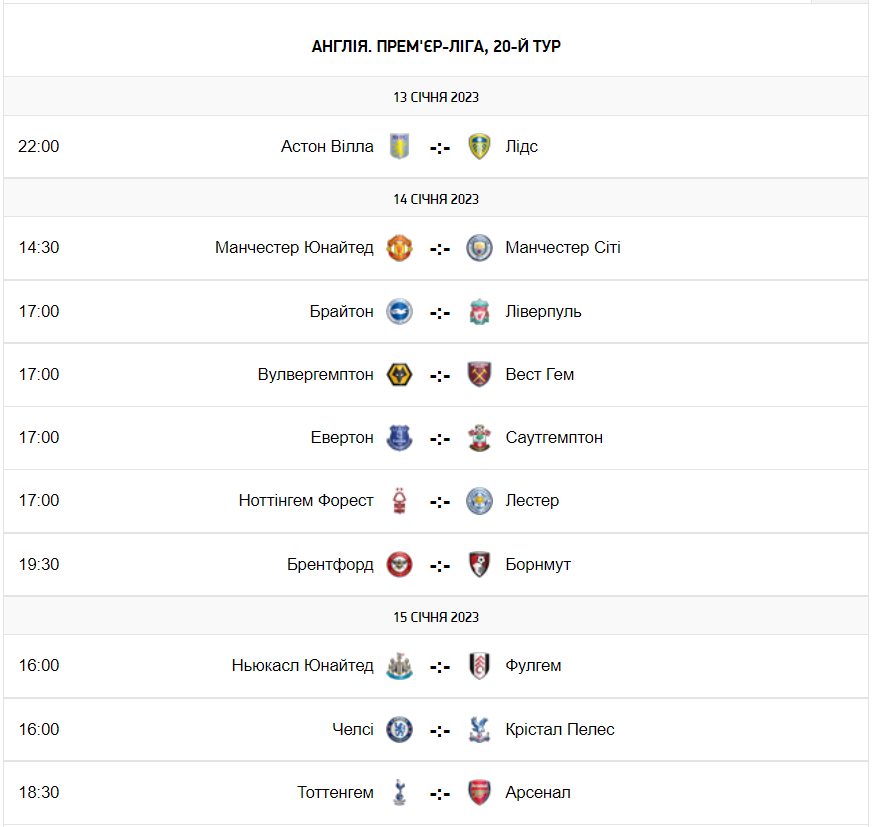
Task: Click the Everton club crest
Action: coord(400,438)
